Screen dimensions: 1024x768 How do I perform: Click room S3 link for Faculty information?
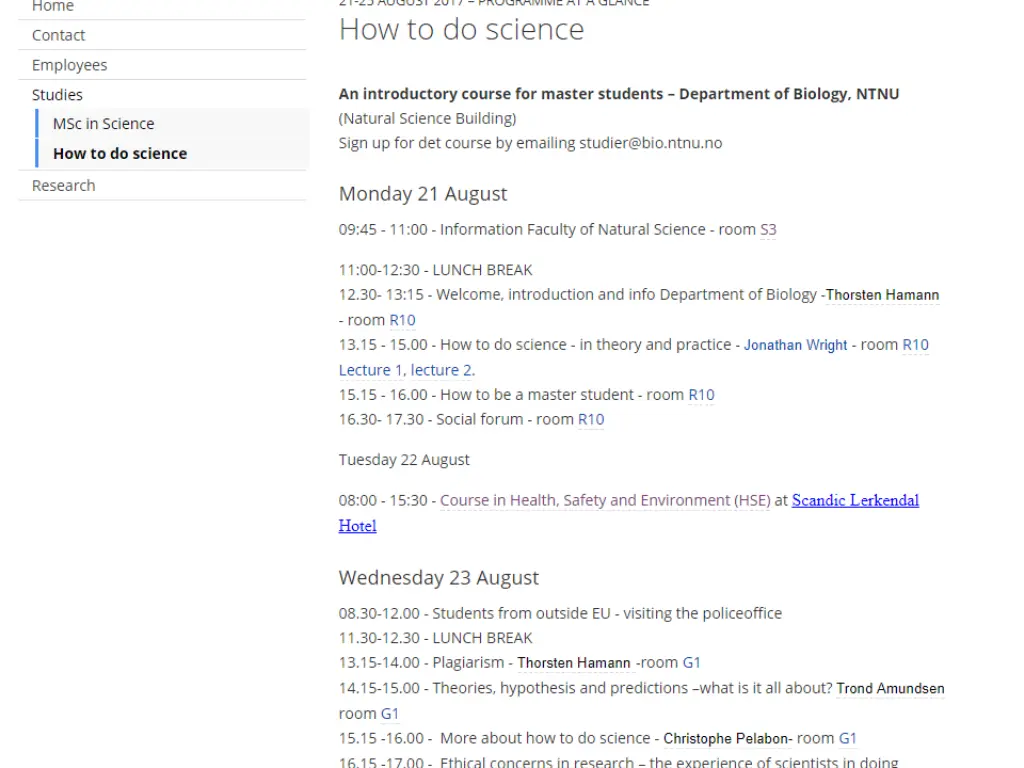coord(768,230)
